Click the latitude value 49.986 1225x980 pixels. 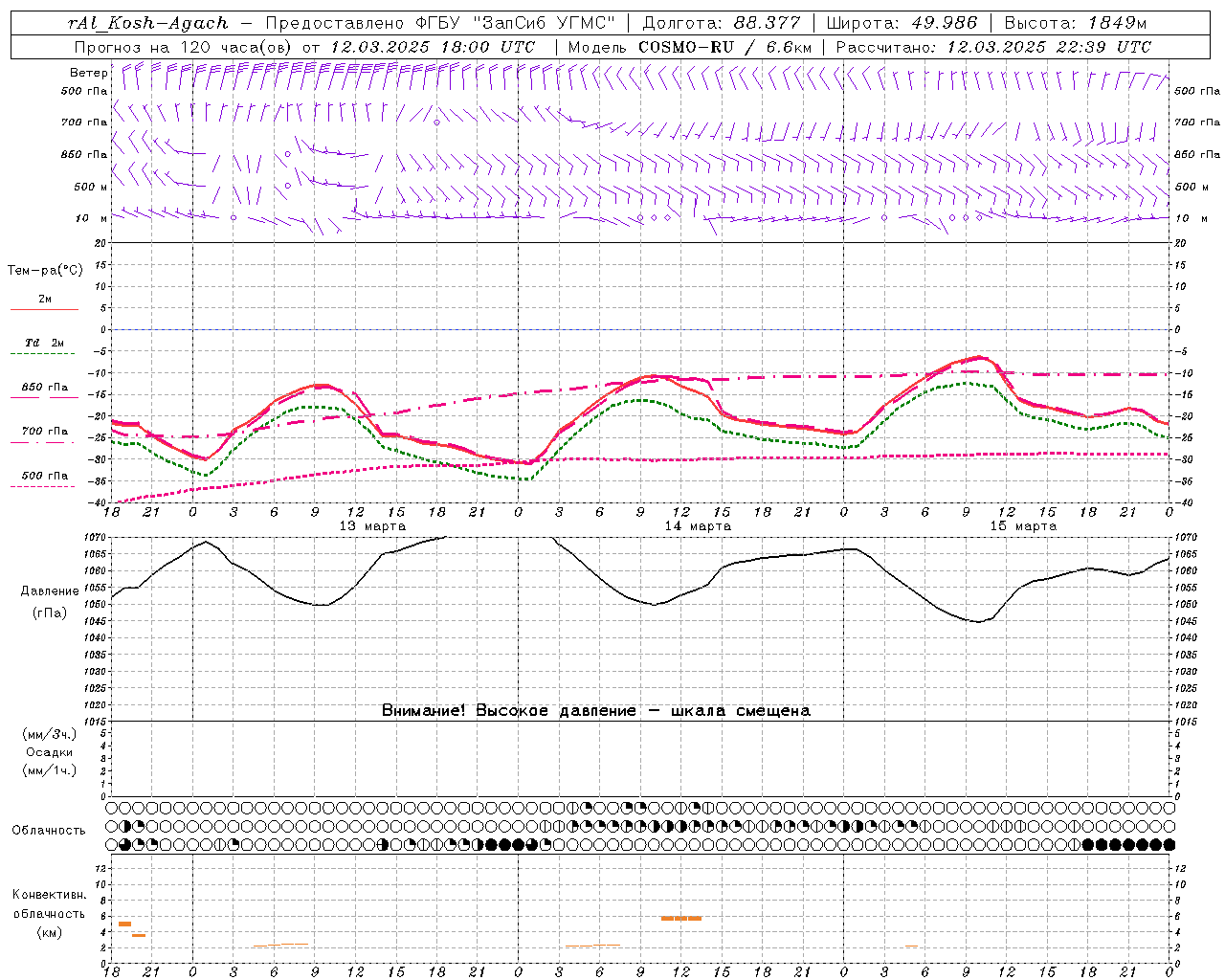944,23
